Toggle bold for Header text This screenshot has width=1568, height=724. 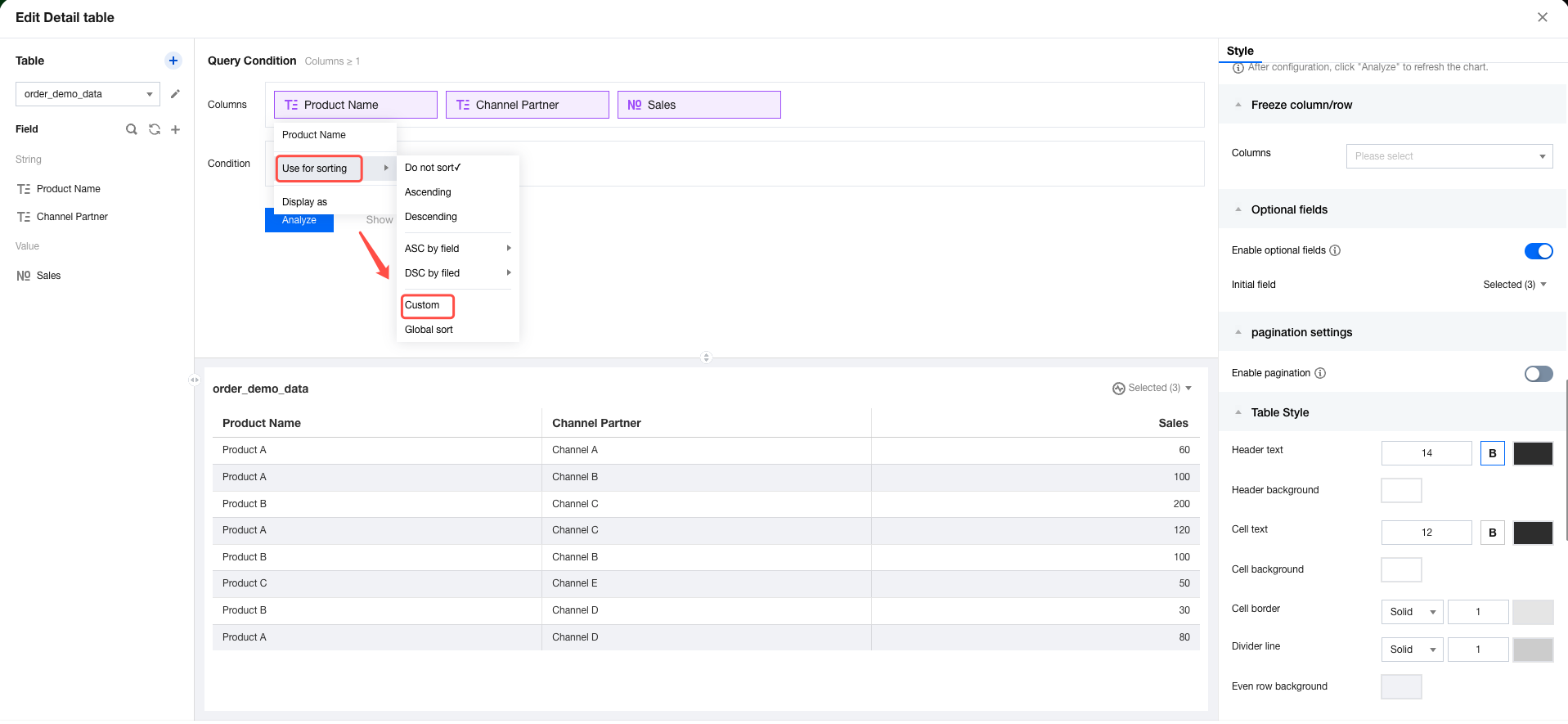tap(1492, 453)
